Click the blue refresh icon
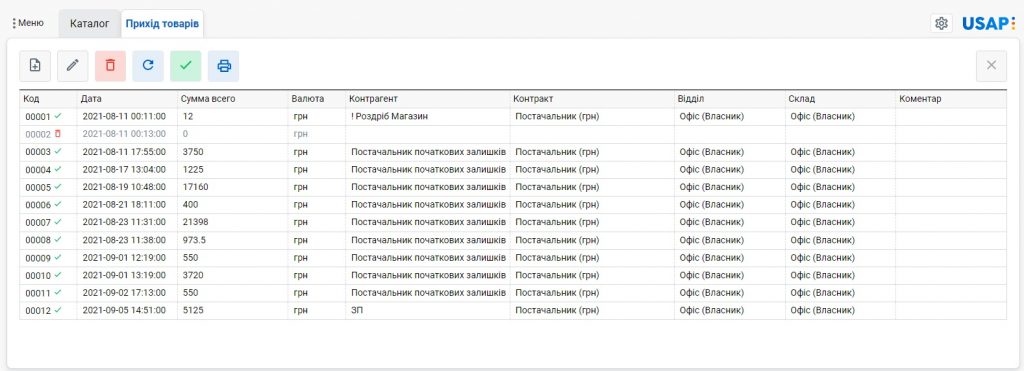Image resolution: width=1024 pixels, height=371 pixels. click(148, 65)
